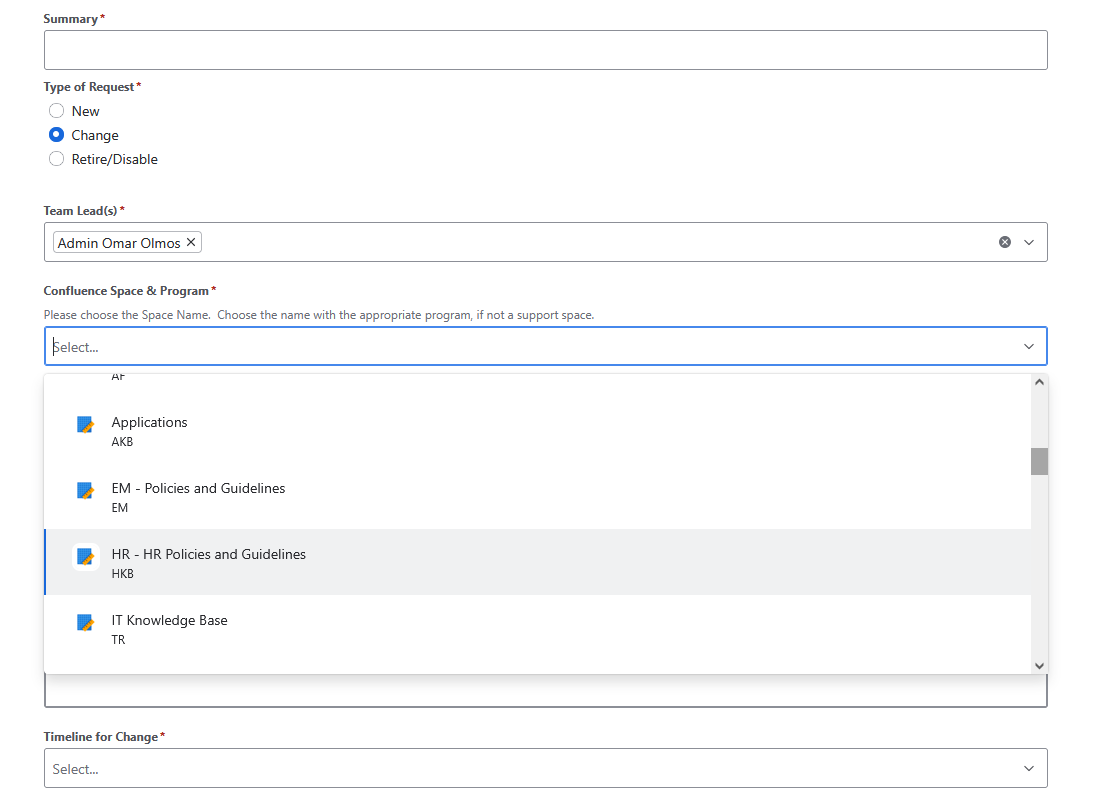Choose HR - HR Policies and Guidelines option
Screen dimensions: 1095x789
pos(537,562)
